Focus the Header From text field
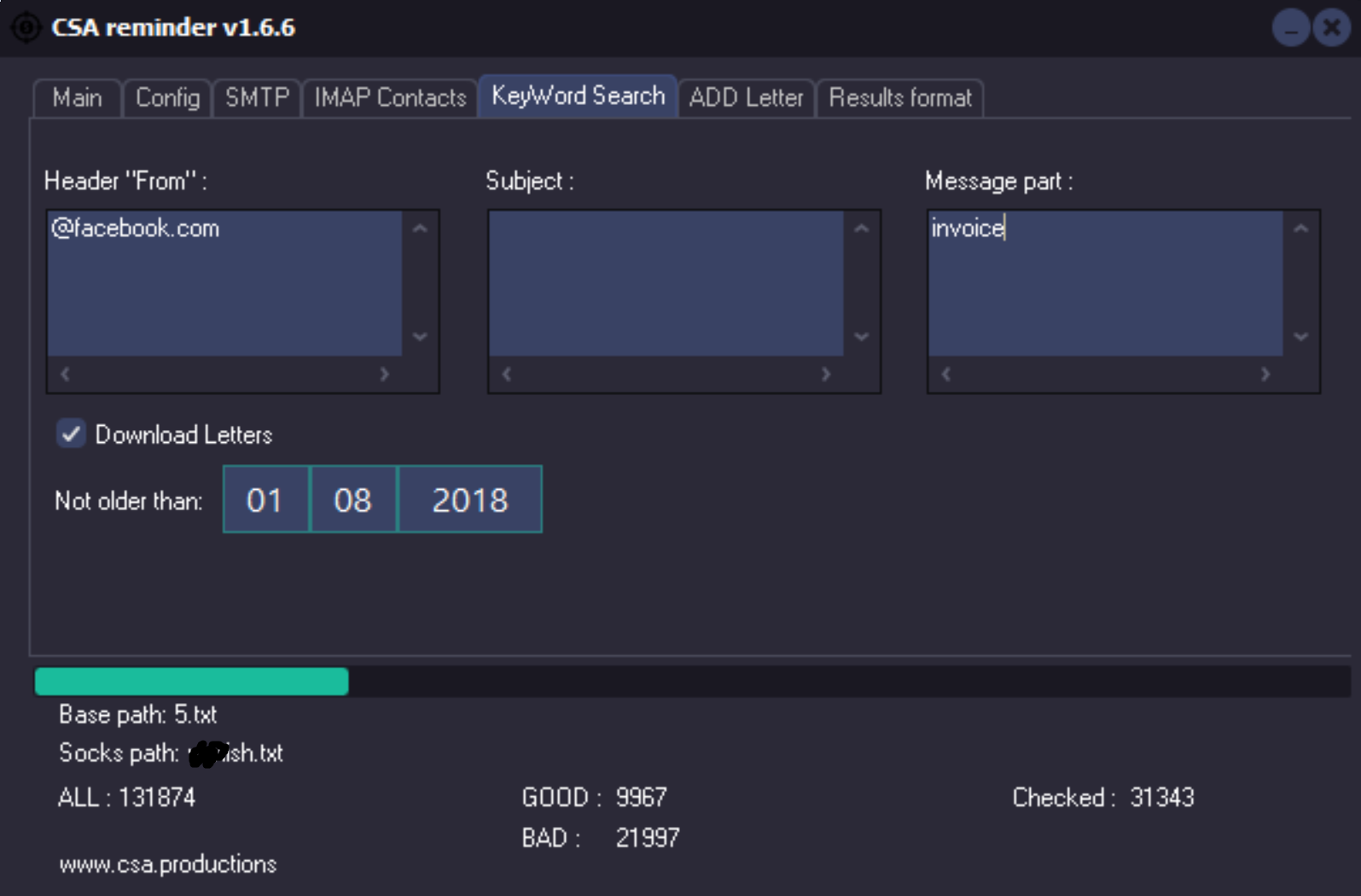 tap(224, 283)
